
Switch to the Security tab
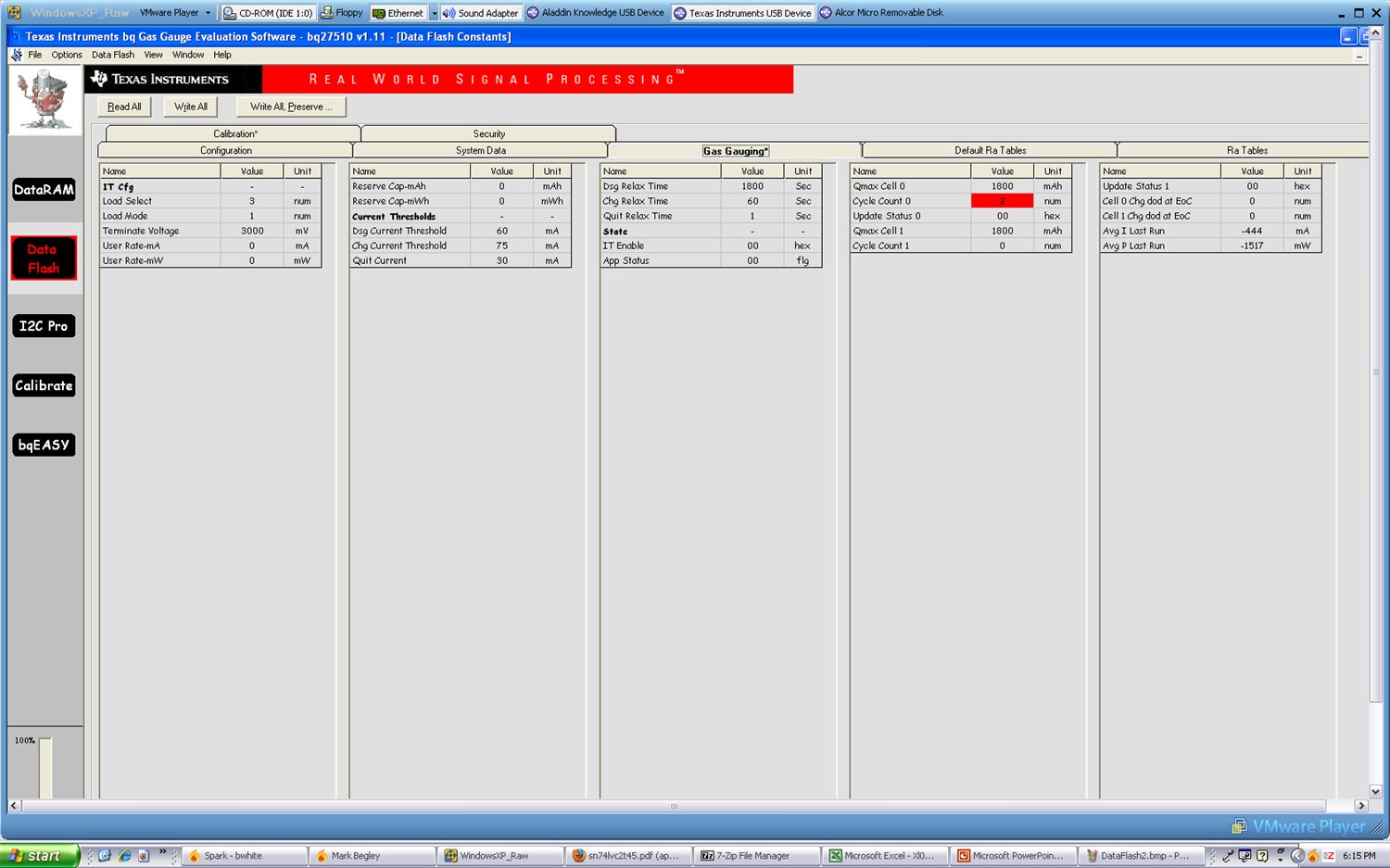488,133
